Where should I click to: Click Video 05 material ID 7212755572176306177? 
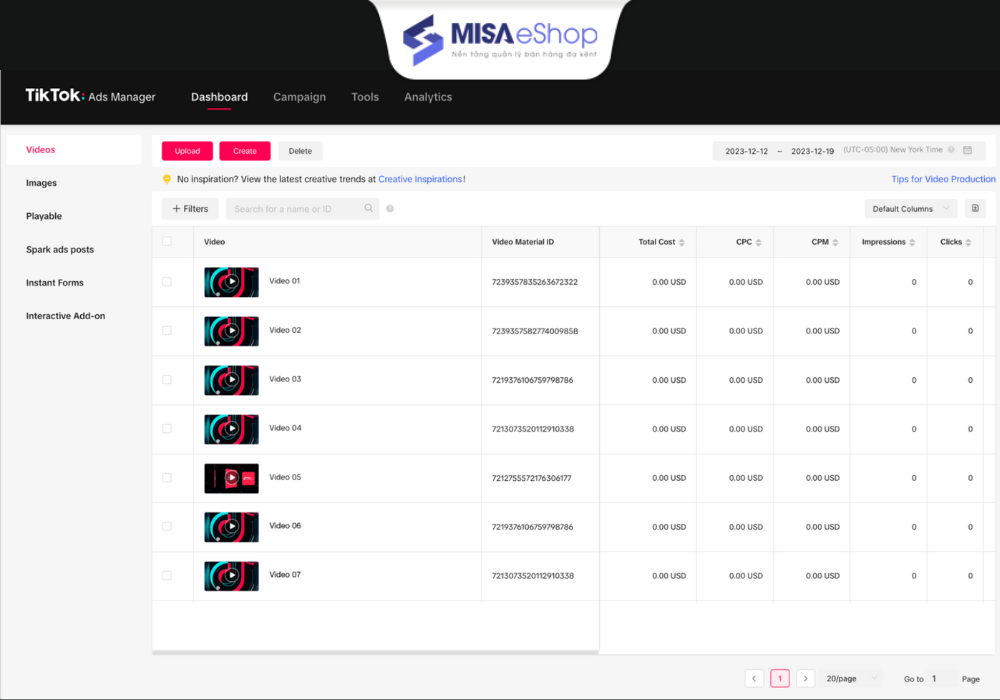(531, 478)
